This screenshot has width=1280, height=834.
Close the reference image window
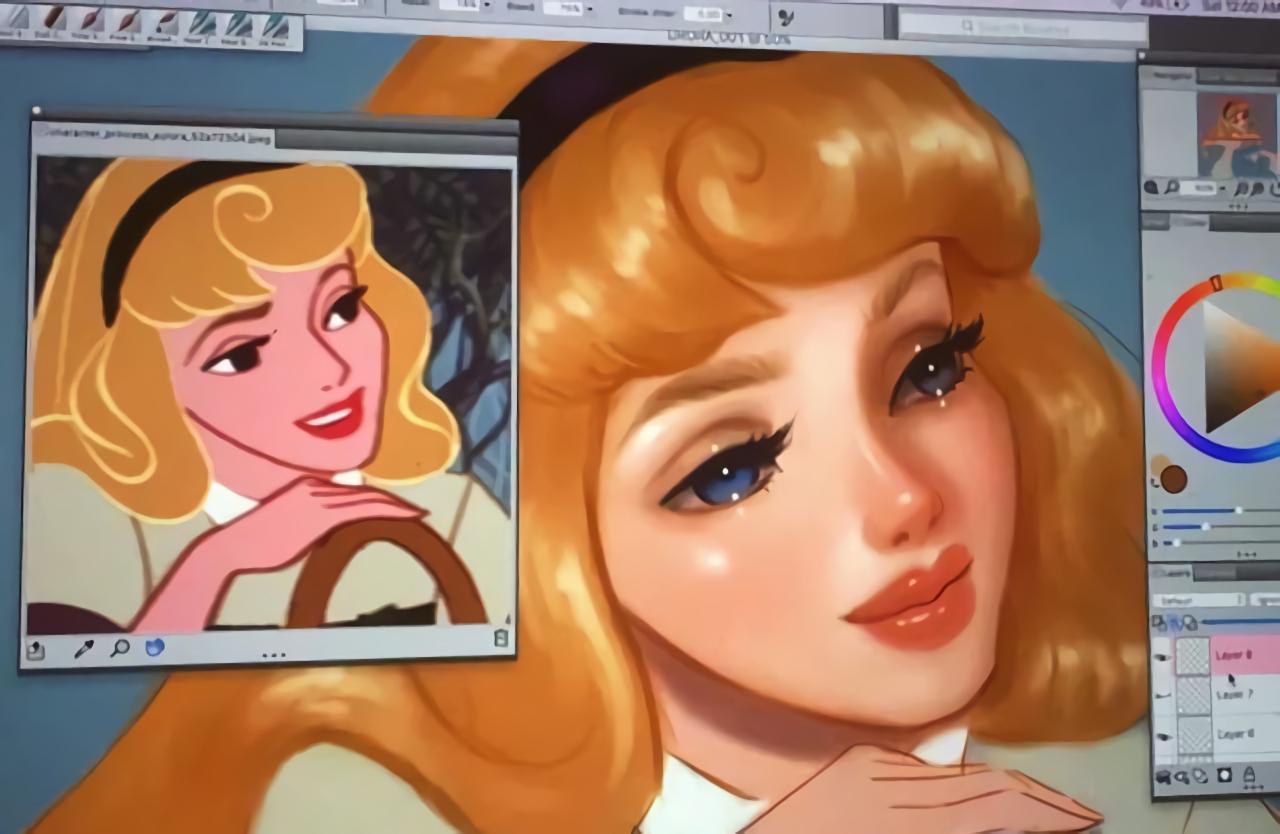click(36, 111)
